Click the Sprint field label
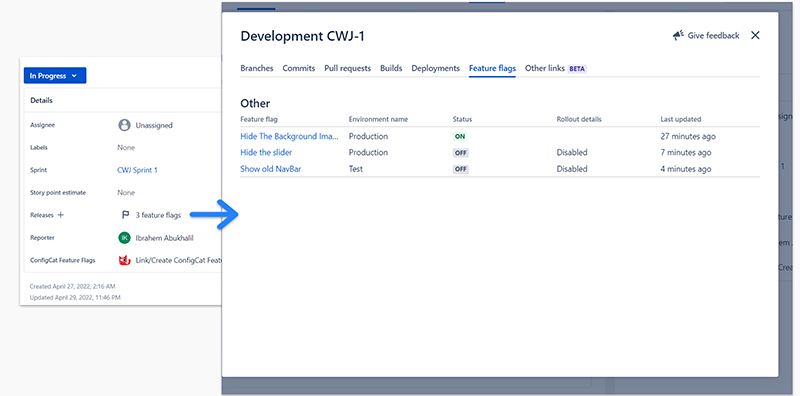The image size is (800, 396). [38, 170]
